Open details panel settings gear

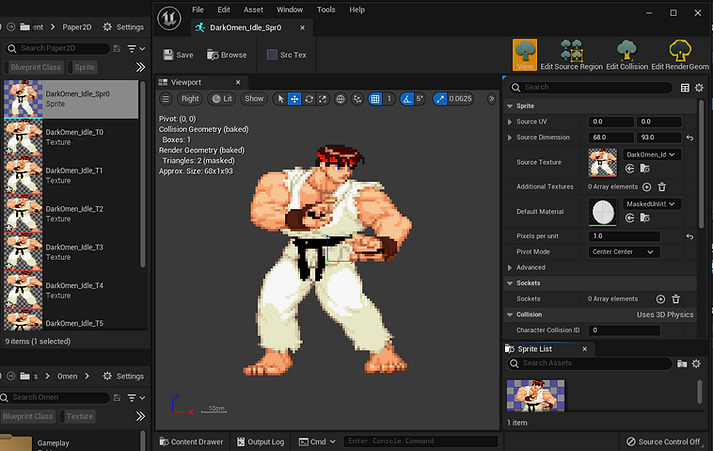[699, 87]
